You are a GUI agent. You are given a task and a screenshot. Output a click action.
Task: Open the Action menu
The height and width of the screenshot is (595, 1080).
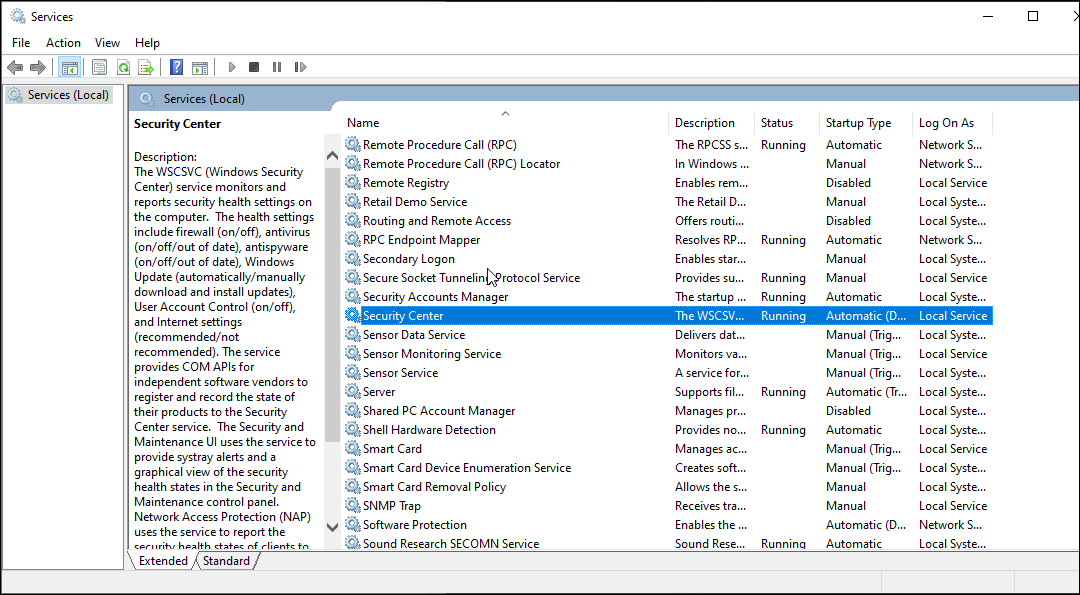(x=63, y=42)
